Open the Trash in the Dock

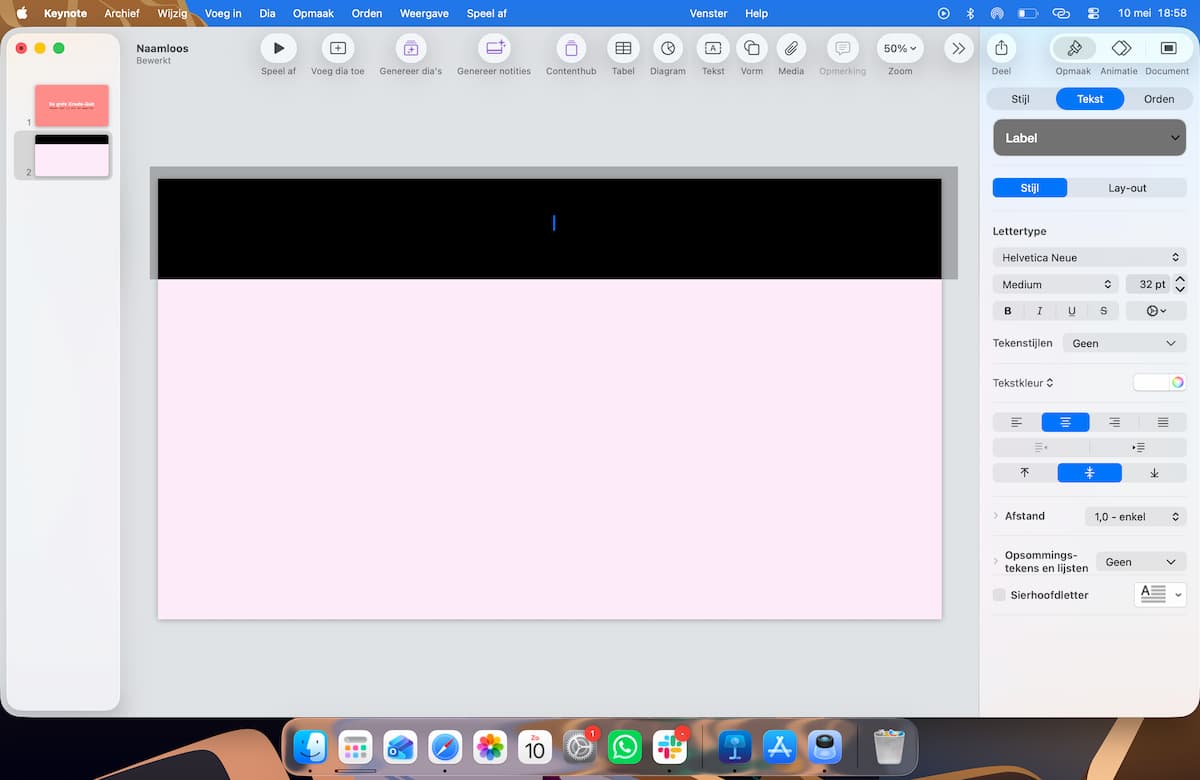[889, 747]
